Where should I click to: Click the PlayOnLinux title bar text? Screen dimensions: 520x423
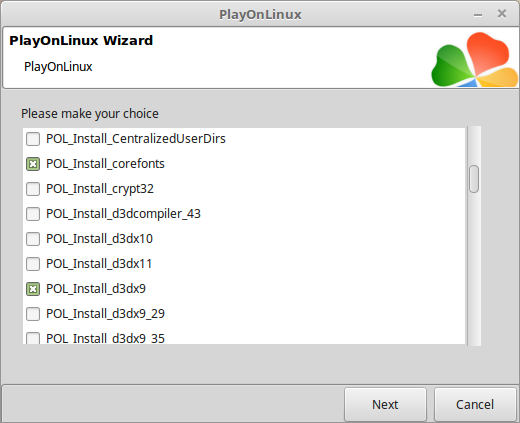point(260,15)
